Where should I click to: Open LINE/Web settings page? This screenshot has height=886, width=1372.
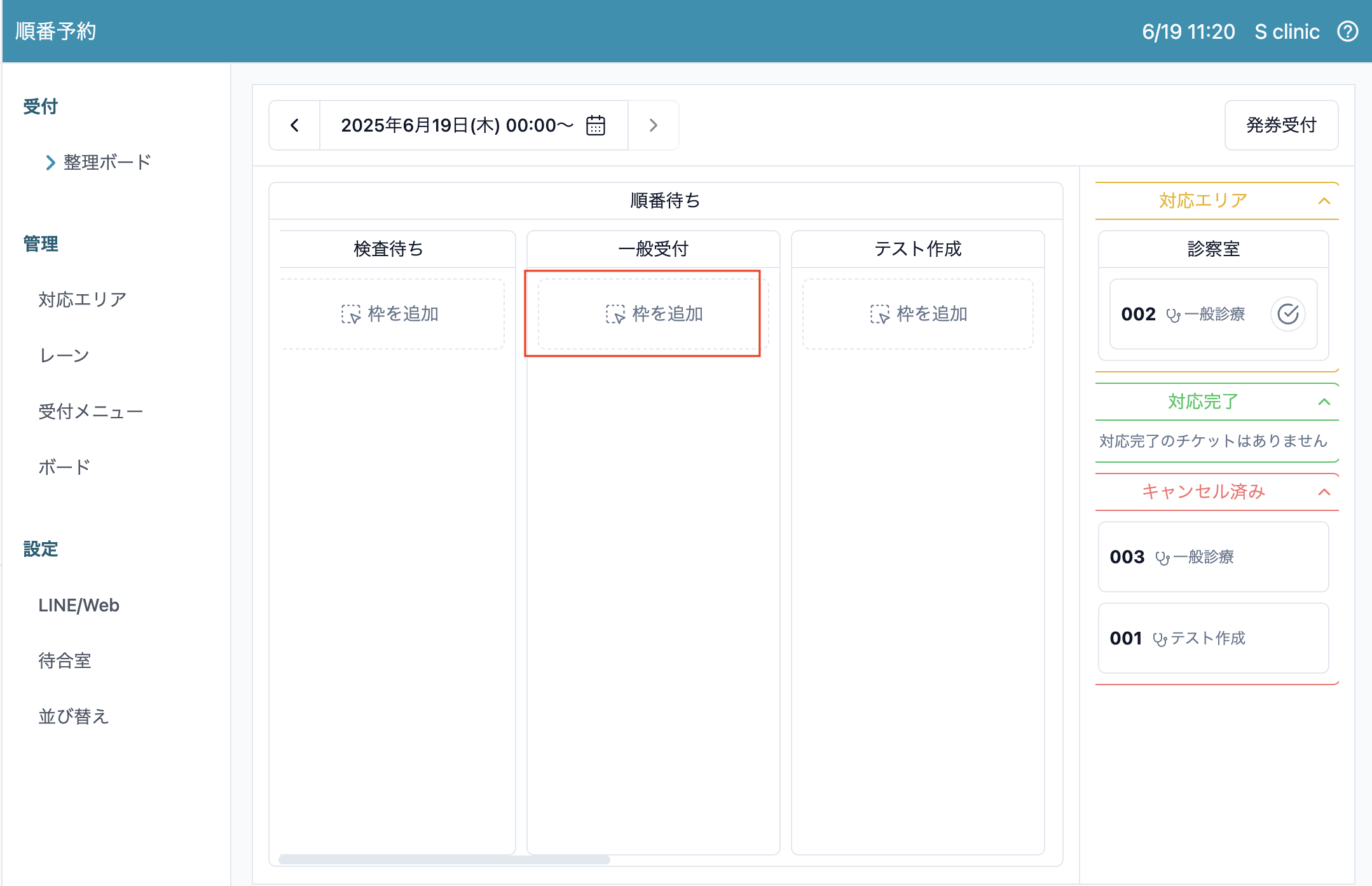pos(79,605)
